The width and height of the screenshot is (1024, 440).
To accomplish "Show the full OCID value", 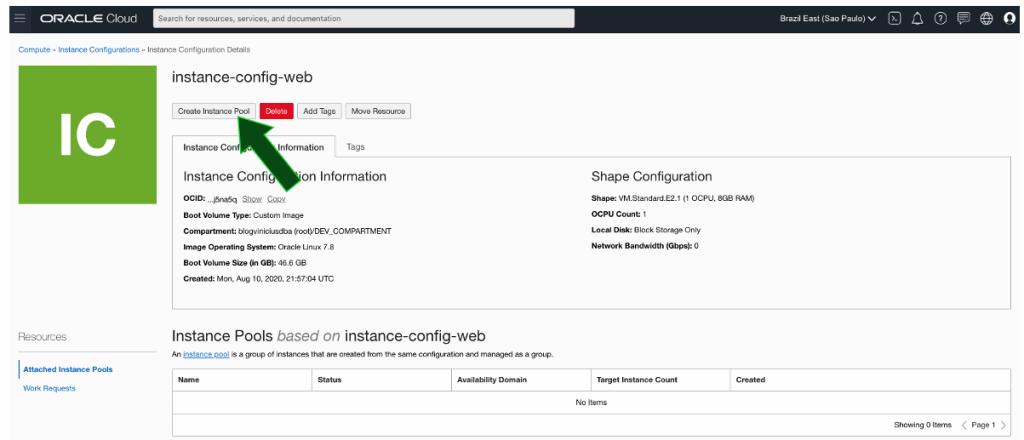I will point(252,199).
